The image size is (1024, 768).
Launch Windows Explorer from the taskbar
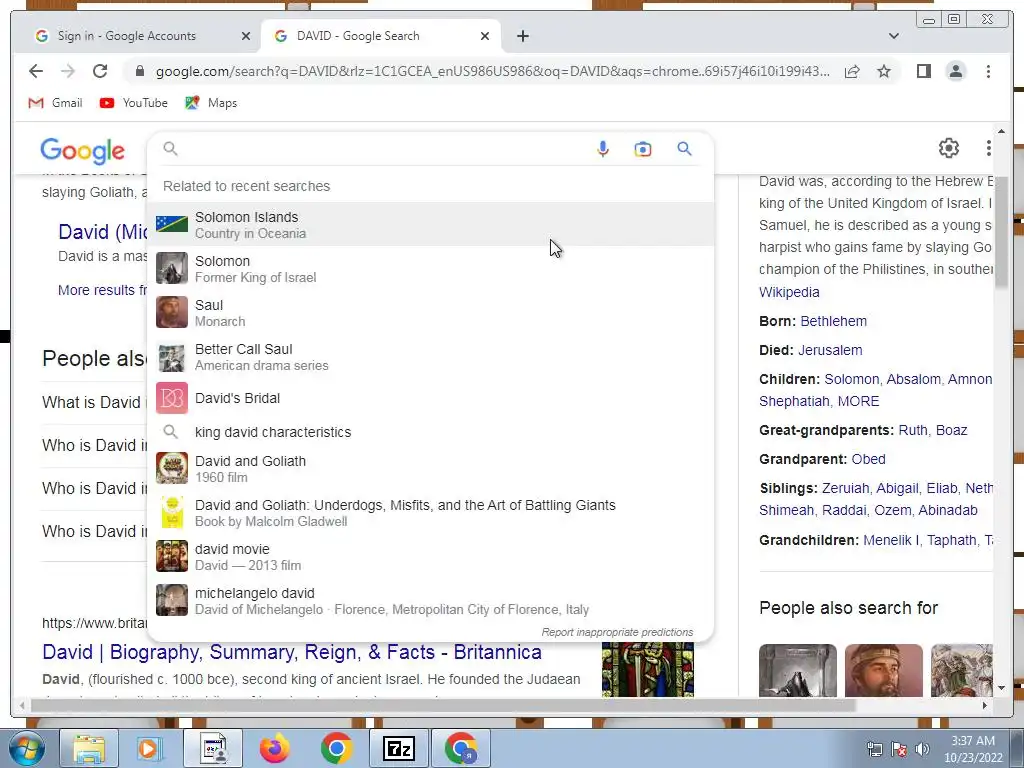coord(89,748)
